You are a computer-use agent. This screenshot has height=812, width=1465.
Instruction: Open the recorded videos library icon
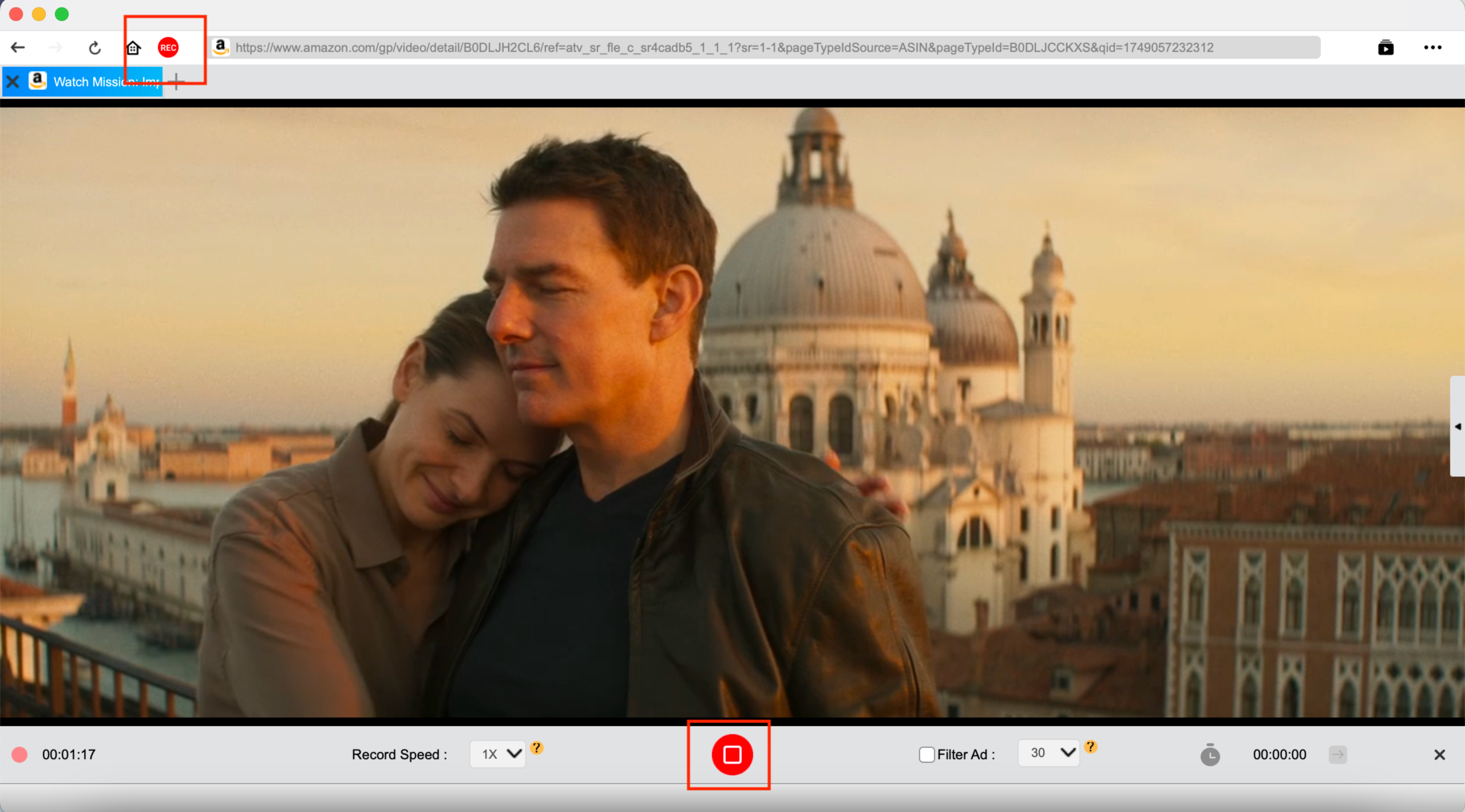pos(1385,47)
